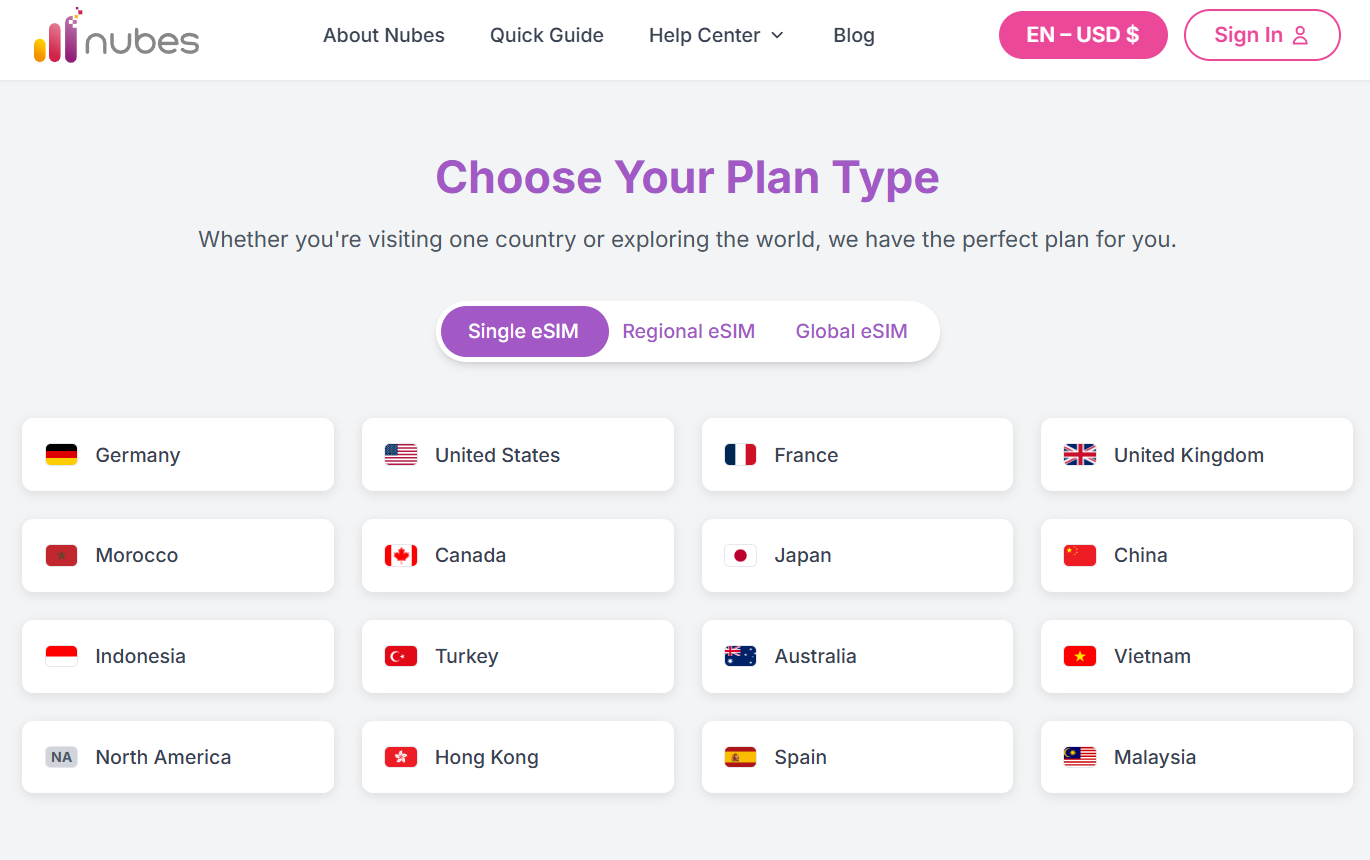Click the Japan flag icon
Viewport: 1370px width, 860px height.
pos(740,555)
